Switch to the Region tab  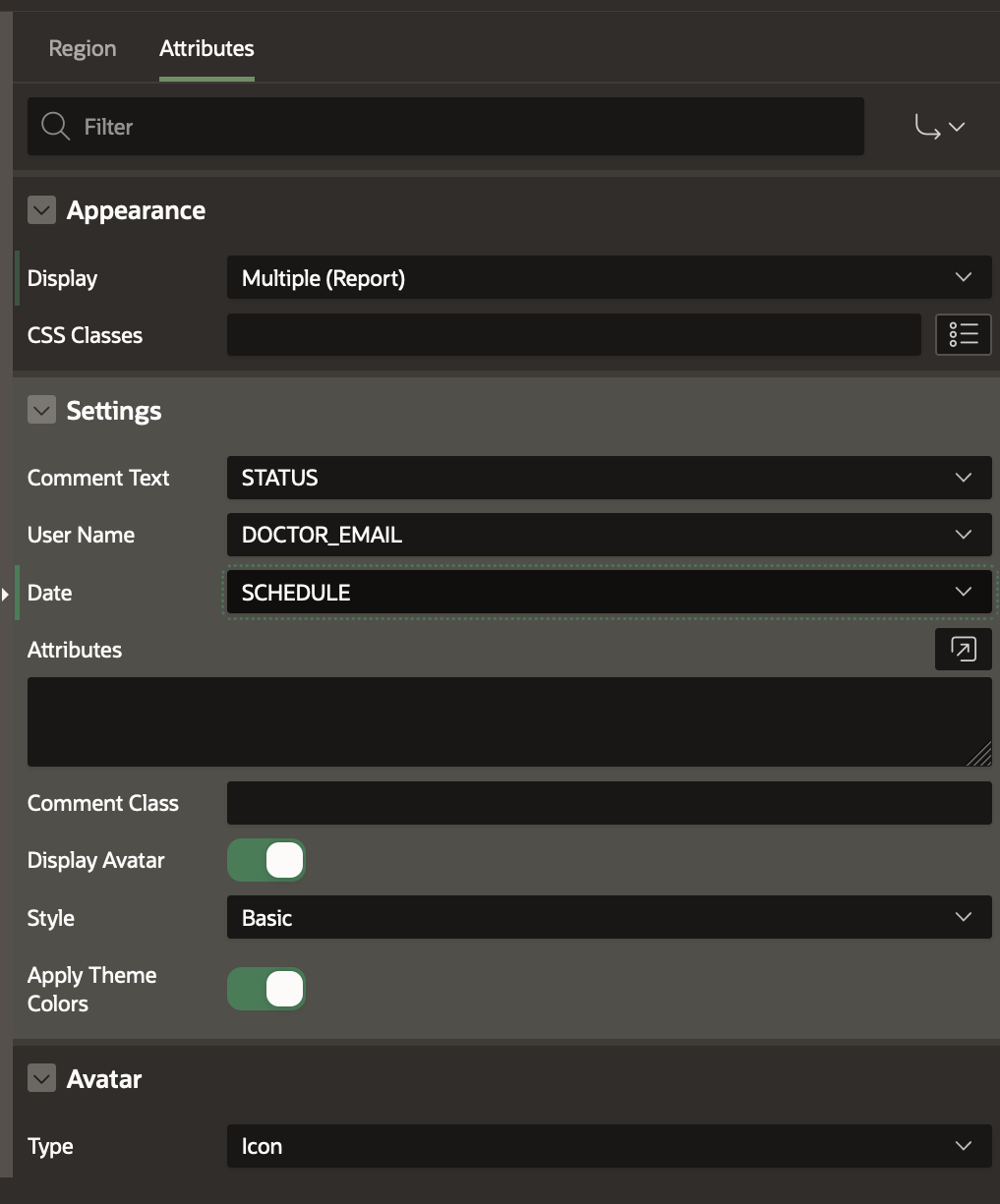tap(83, 49)
